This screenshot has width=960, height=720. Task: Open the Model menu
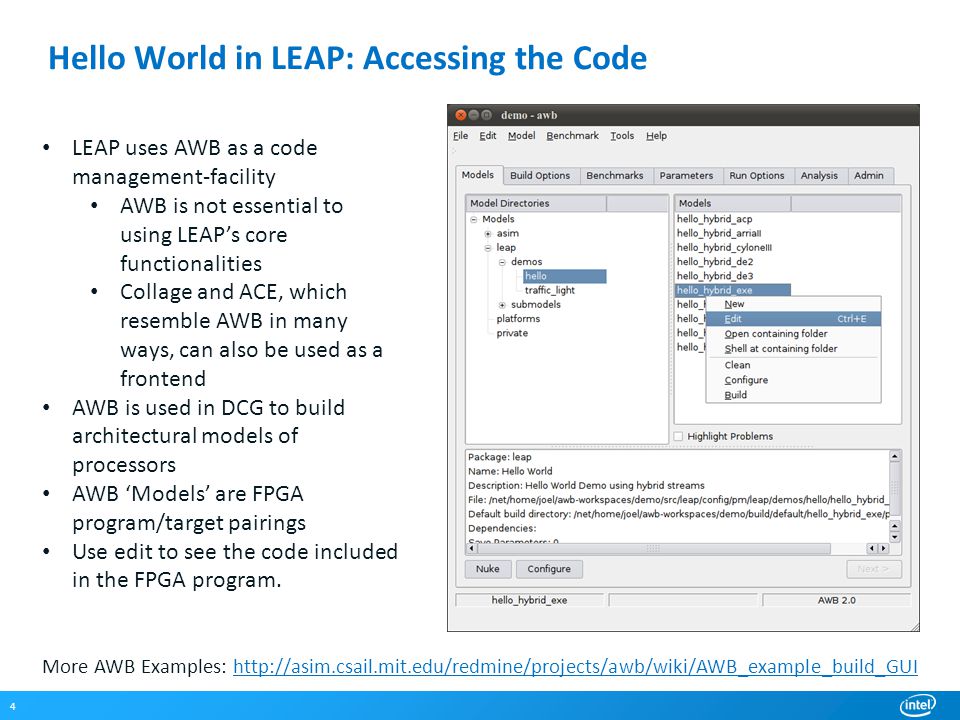click(521, 136)
